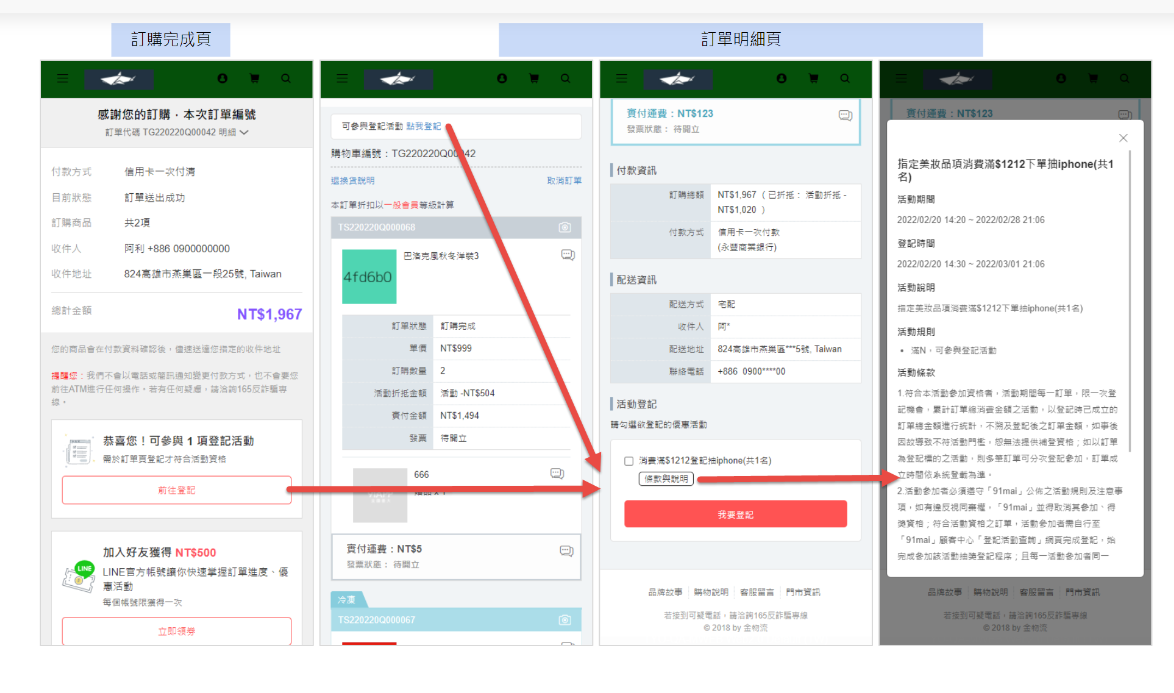Click the green 4fd6b0 product thumbnail
The height and width of the screenshot is (693, 1174).
(x=368, y=277)
